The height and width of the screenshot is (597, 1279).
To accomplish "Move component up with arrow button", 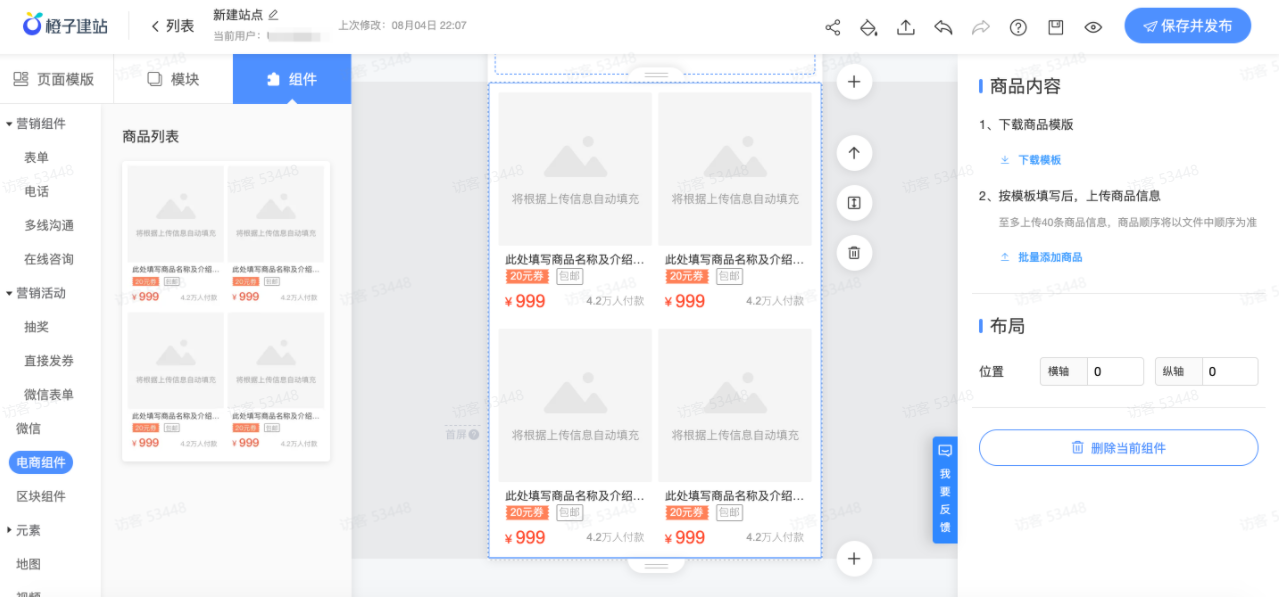I will [x=853, y=153].
